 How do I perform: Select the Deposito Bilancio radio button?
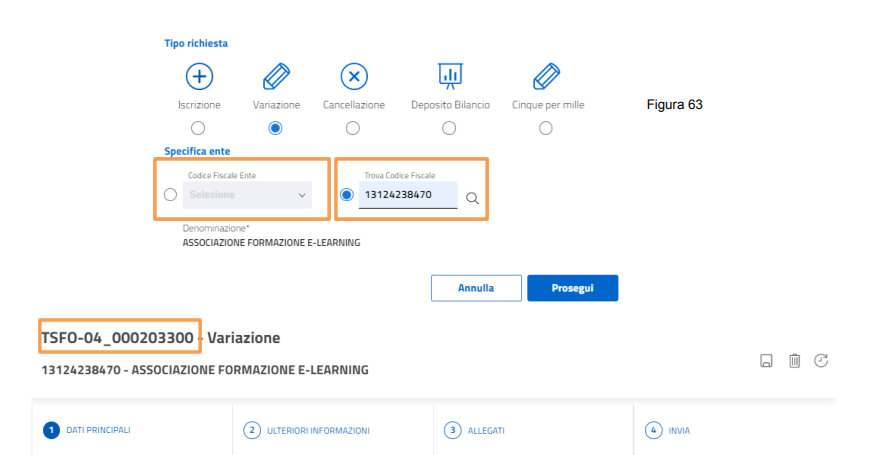click(449, 128)
